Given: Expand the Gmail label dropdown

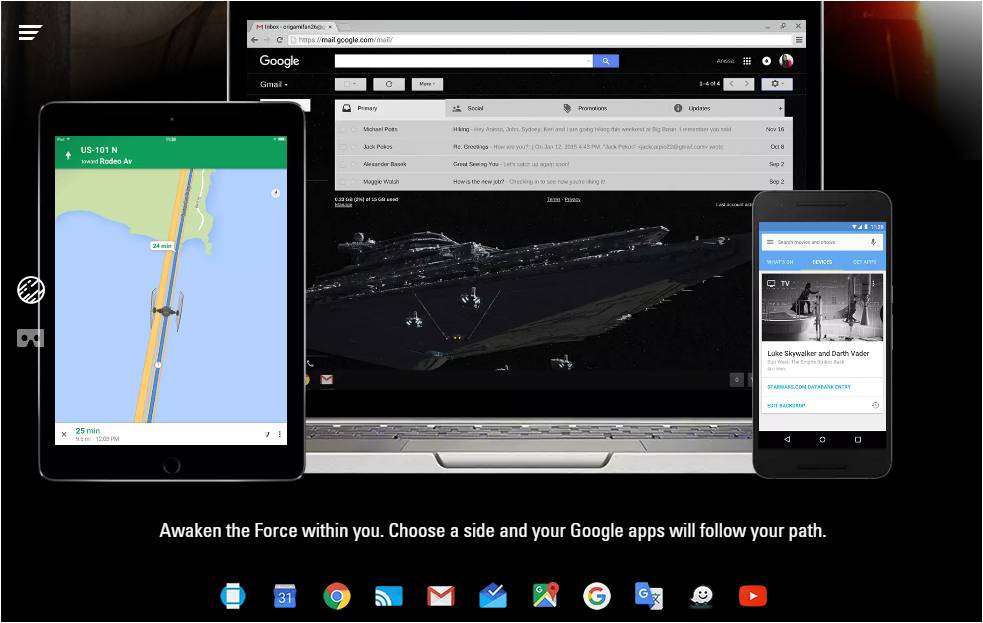Looking at the screenshot, I should pos(274,84).
